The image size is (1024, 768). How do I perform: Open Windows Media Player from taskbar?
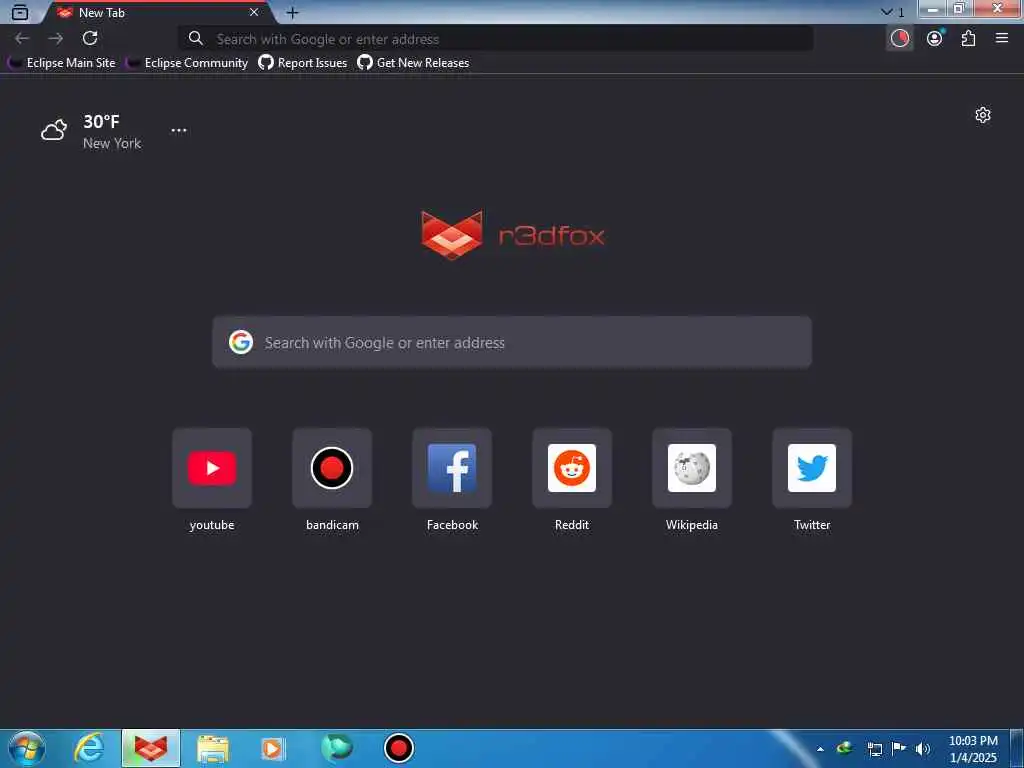pos(273,749)
